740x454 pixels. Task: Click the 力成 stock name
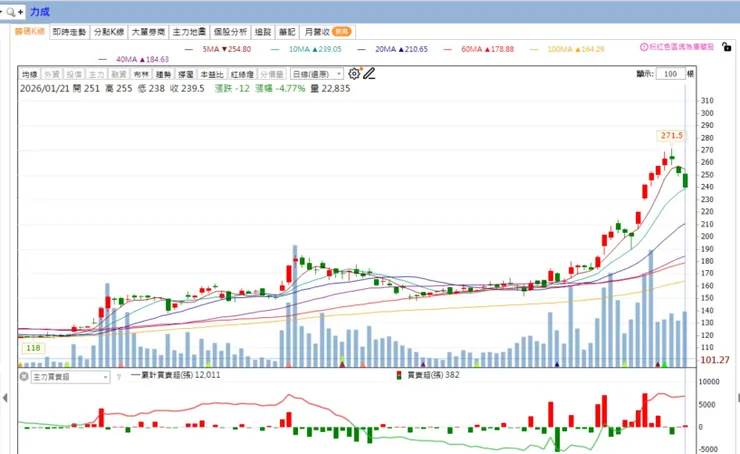pyautogui.click(x=40, y=12)
